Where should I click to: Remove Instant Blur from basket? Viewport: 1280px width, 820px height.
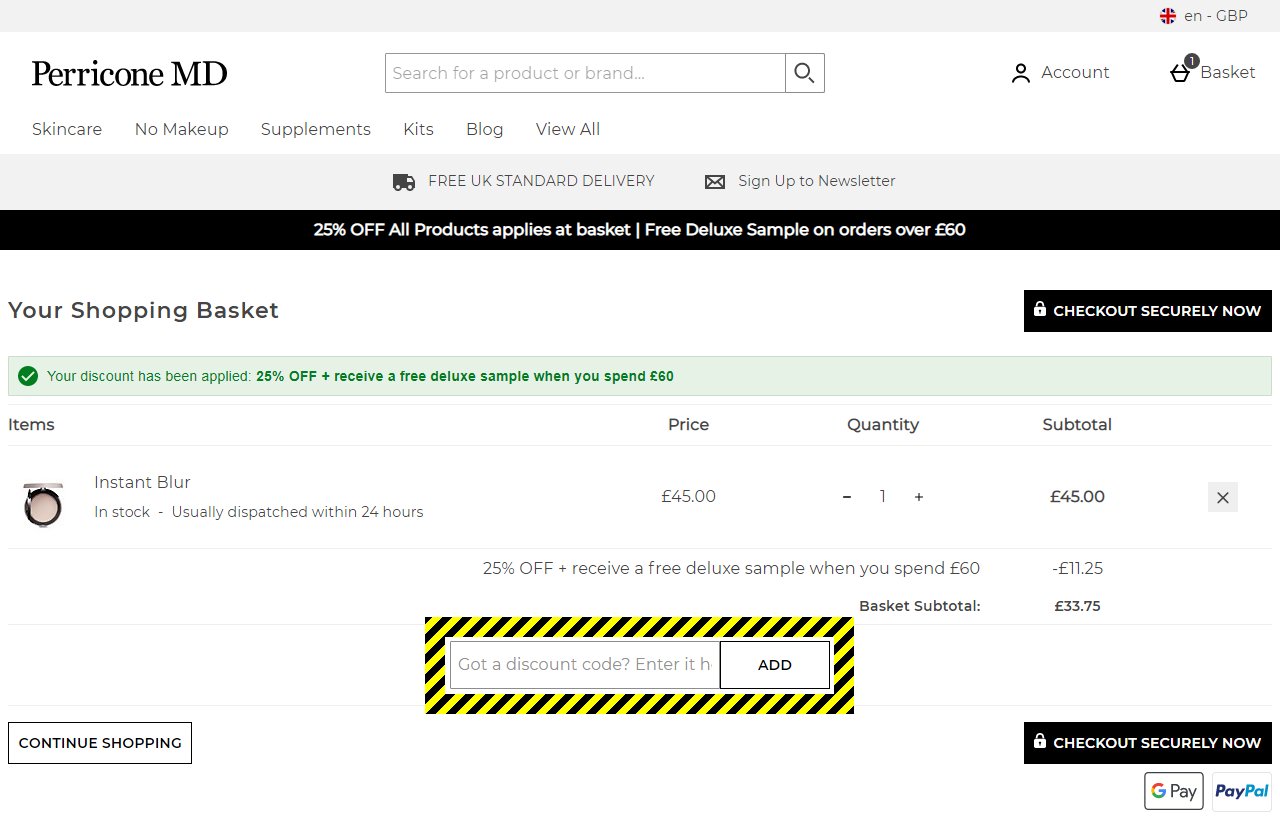coord(1223,497)
